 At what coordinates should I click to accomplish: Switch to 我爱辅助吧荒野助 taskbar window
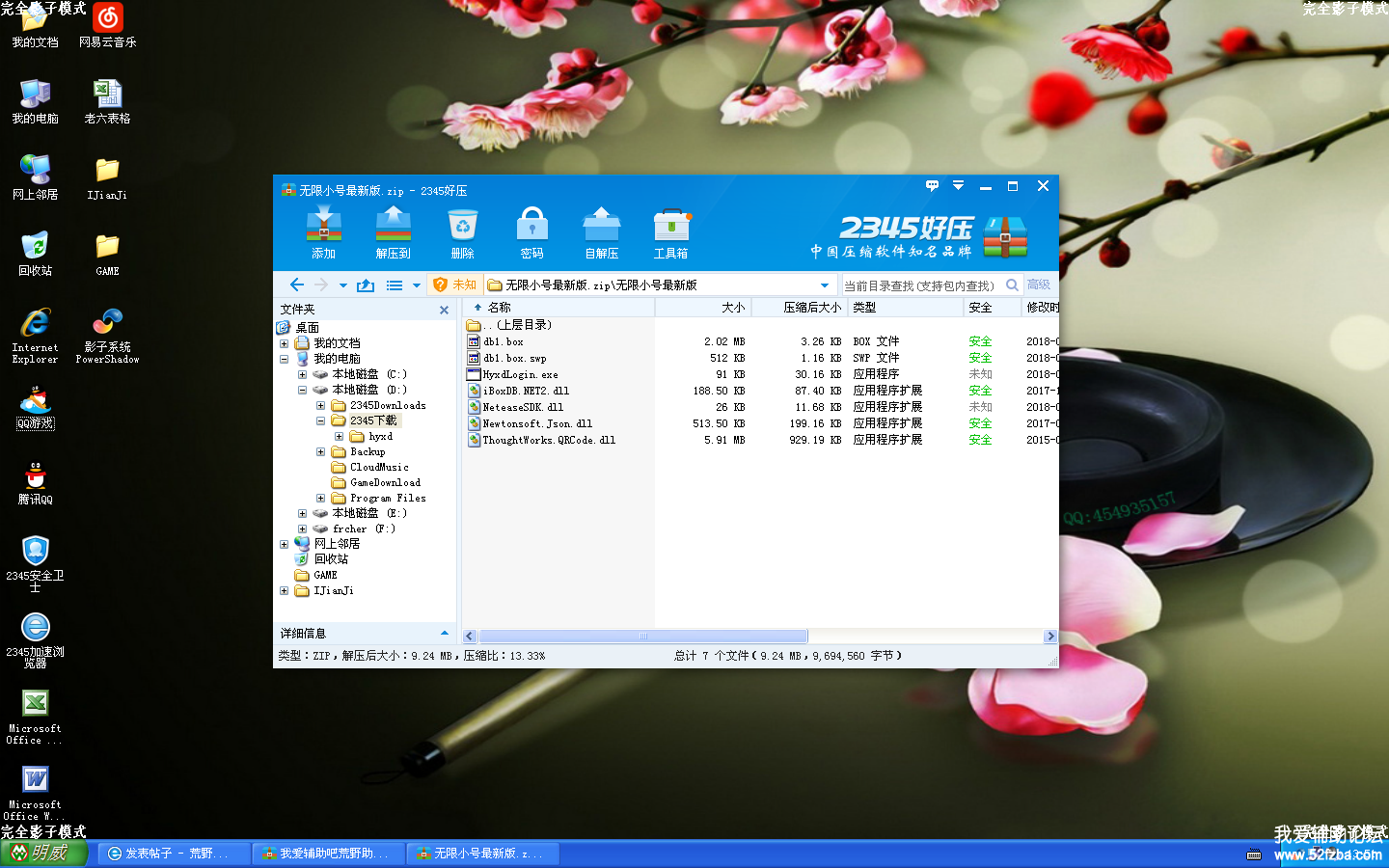coord(327,854)
